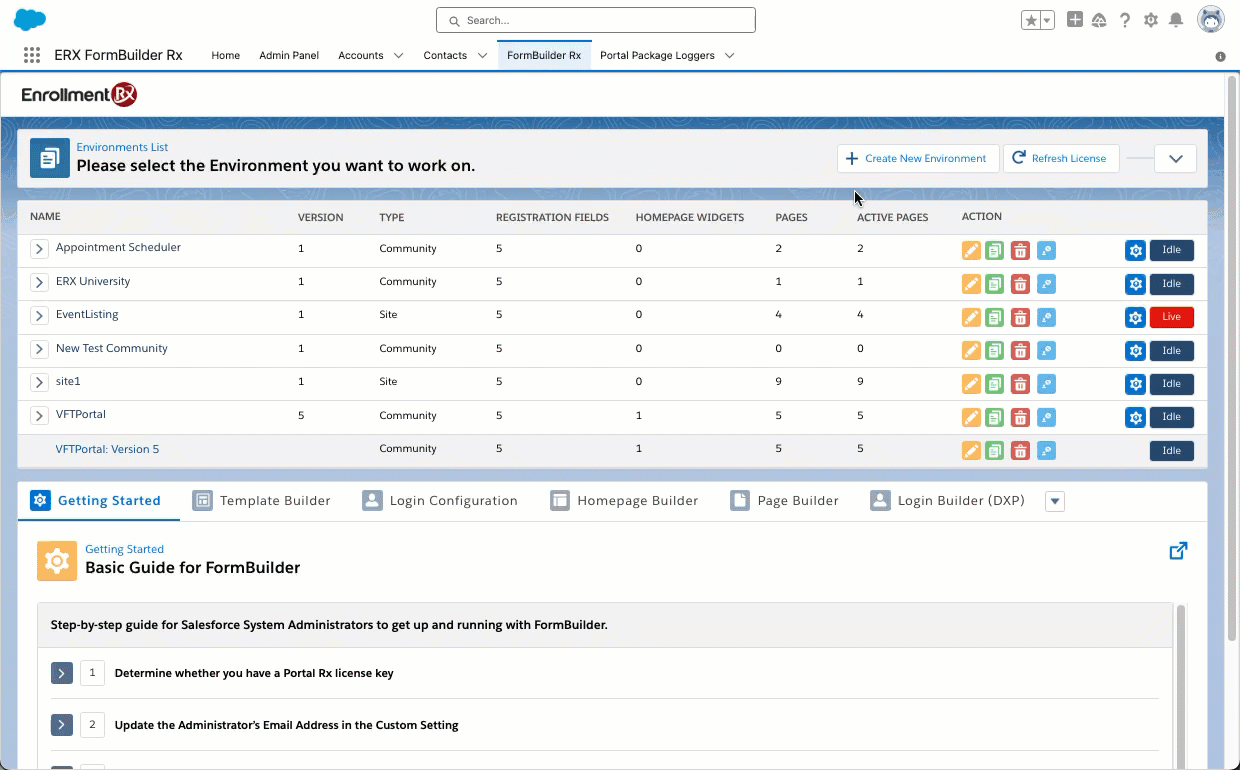Open the Accounts navigation dropdown

[399, 56]
